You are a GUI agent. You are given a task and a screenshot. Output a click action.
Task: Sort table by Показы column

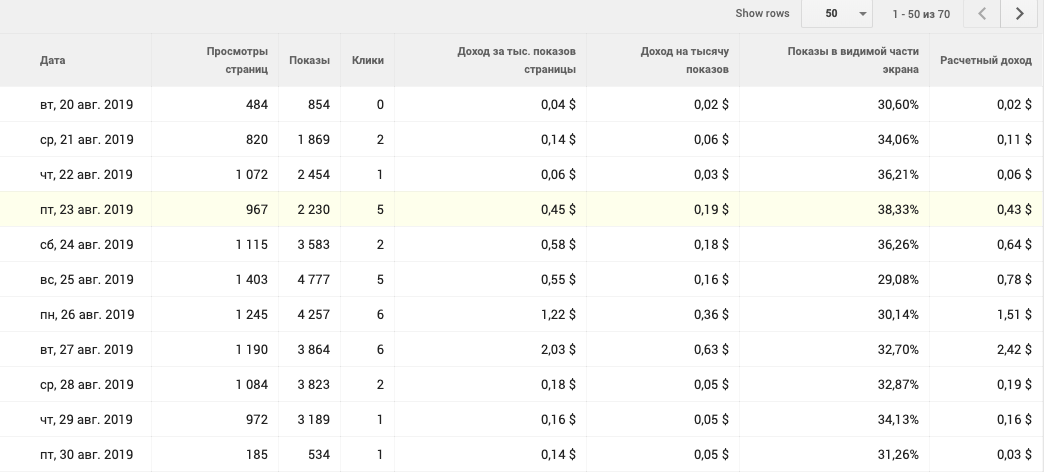tap(309, 60)
